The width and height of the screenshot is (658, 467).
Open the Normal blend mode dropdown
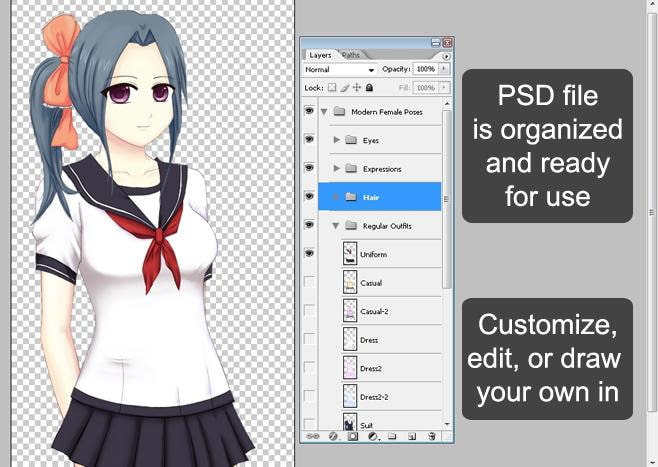pos(339,70)
